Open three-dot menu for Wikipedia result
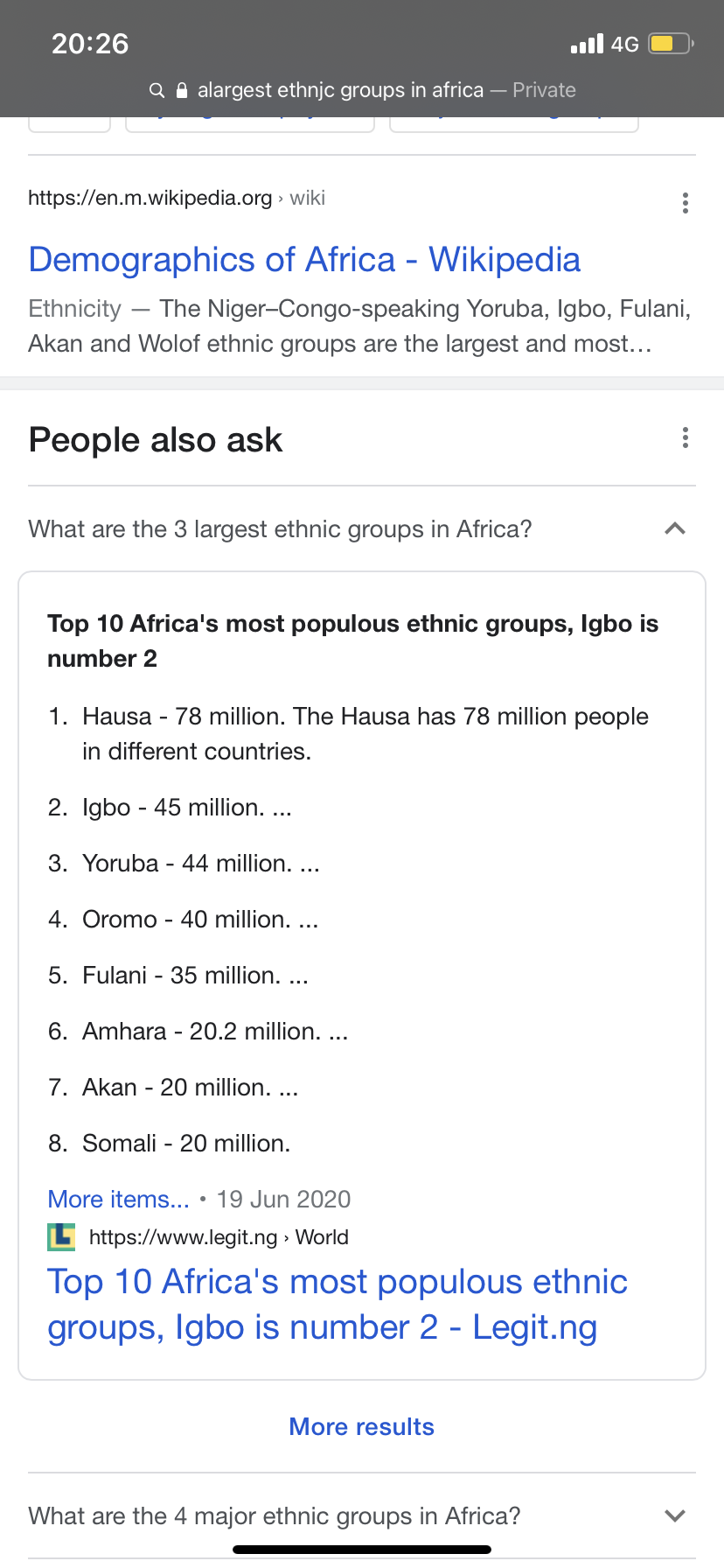This screenshot has height=1568, width=724. point(686,203)
